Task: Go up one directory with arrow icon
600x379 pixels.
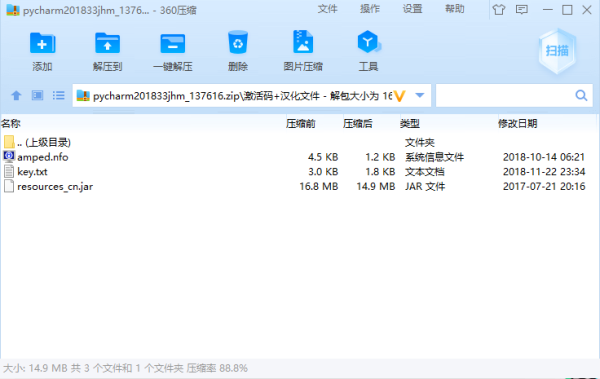Action: pyautogui.click(x=16, y=95)
